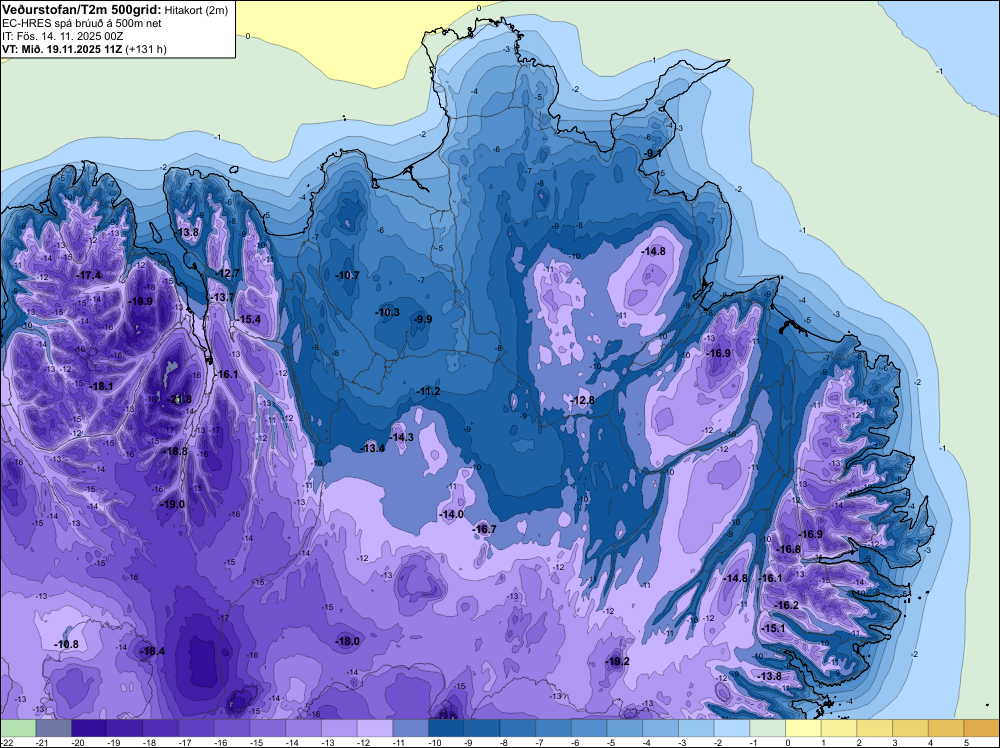Click the -19.0 temperature value

point(173,504)
